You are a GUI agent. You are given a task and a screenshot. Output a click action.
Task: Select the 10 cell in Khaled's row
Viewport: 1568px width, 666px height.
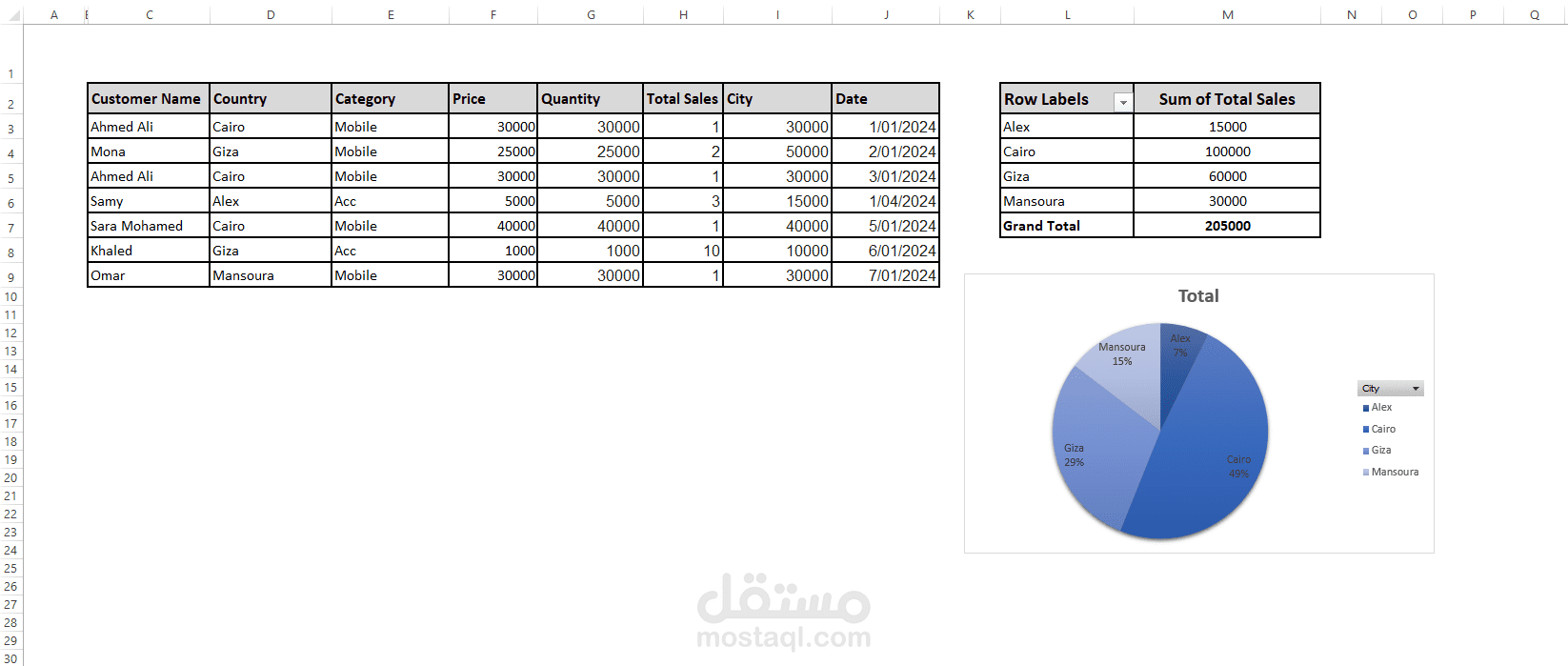point(683,251)
